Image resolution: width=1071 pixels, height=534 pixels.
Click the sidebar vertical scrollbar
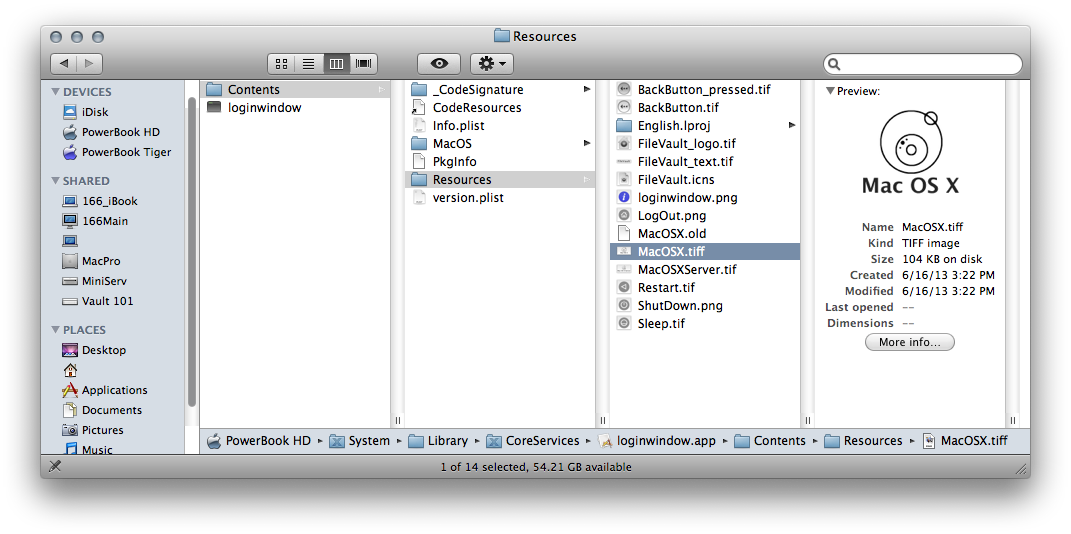192,253
